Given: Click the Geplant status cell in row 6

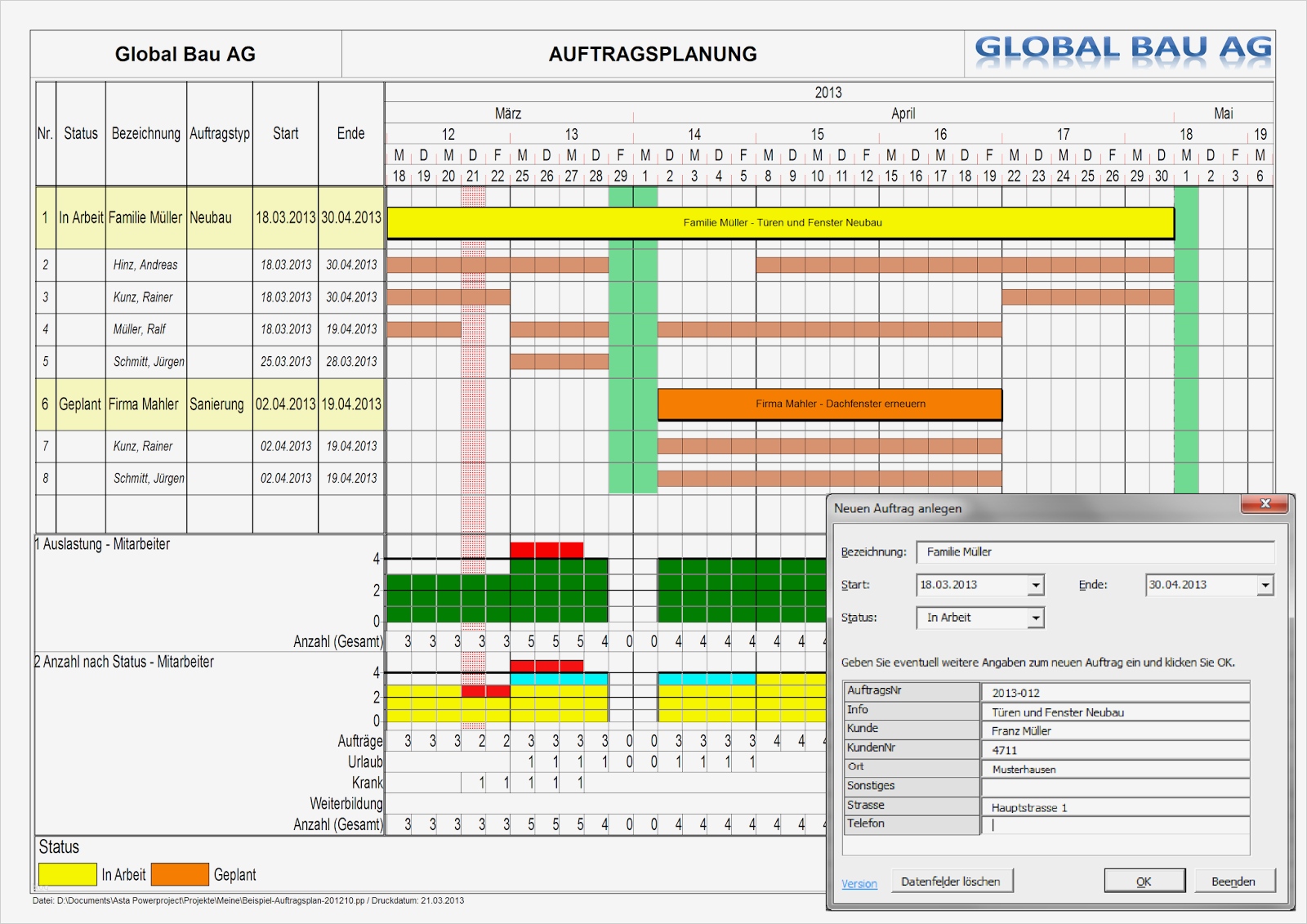Looking at the screenshot, I should click(81, 404).
